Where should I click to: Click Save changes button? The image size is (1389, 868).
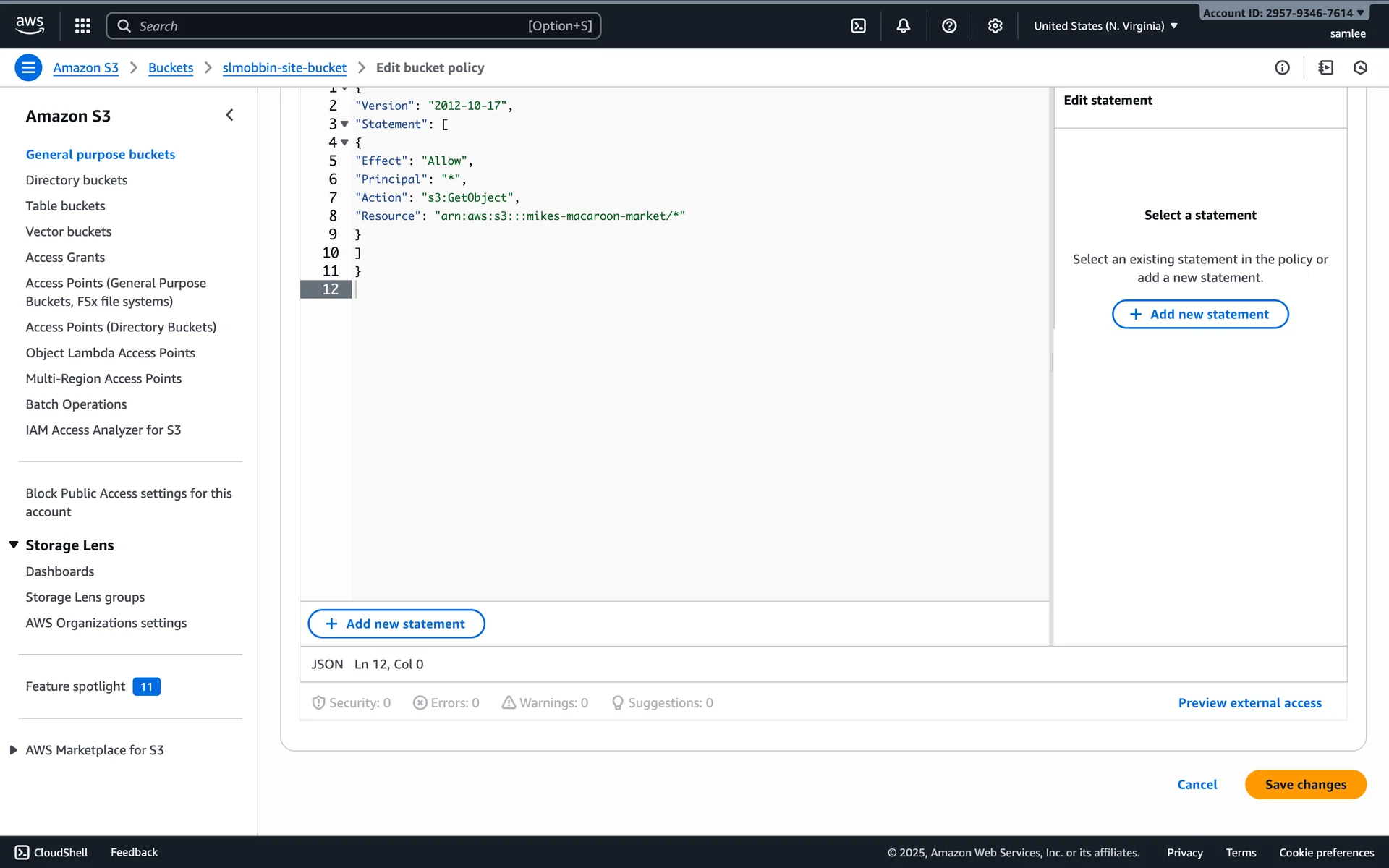coord(1305,784)
